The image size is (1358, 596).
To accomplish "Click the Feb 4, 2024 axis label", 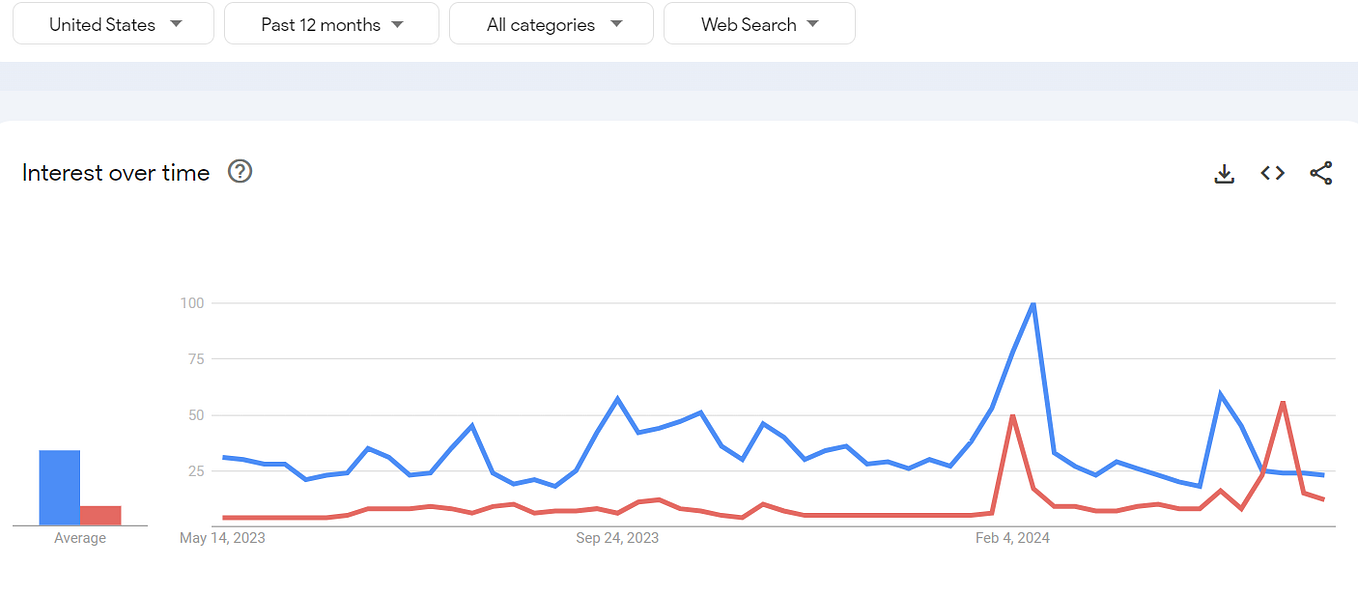I will point(1013,538).
